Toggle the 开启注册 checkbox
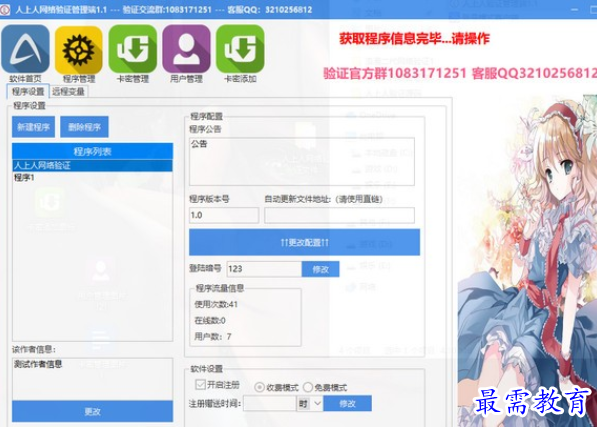The image size is (597, 433). click(x=200, y=384)
